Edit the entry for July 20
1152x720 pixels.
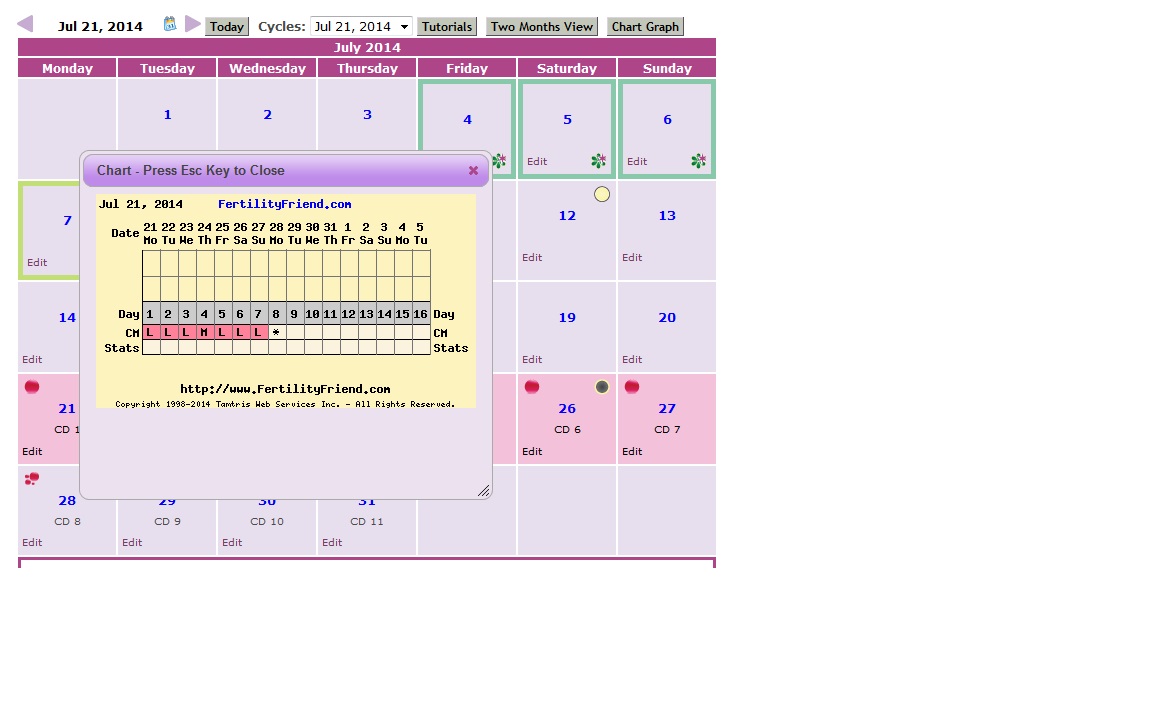pos(632,359)
